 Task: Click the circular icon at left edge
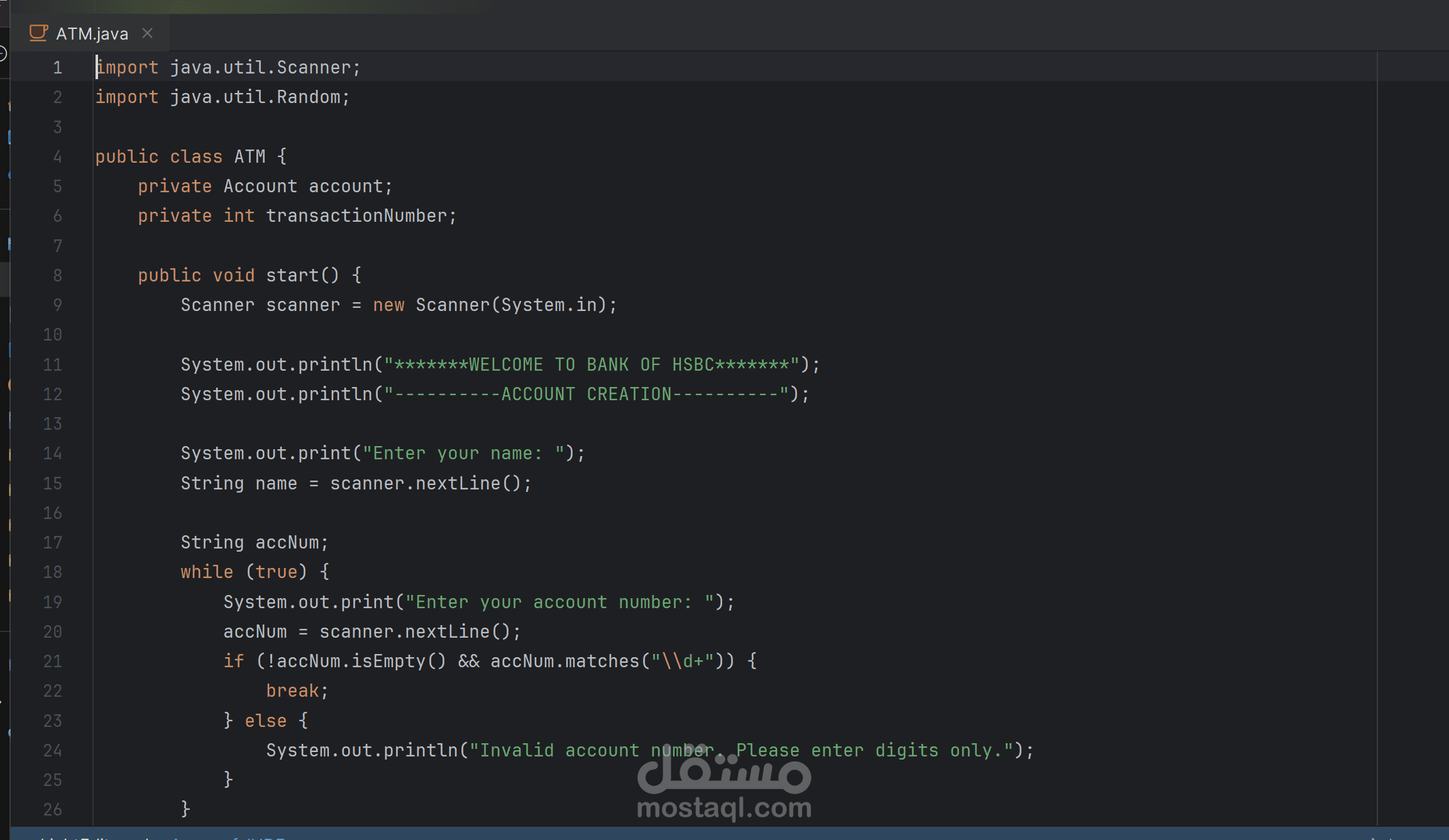[x=3, y=55]
